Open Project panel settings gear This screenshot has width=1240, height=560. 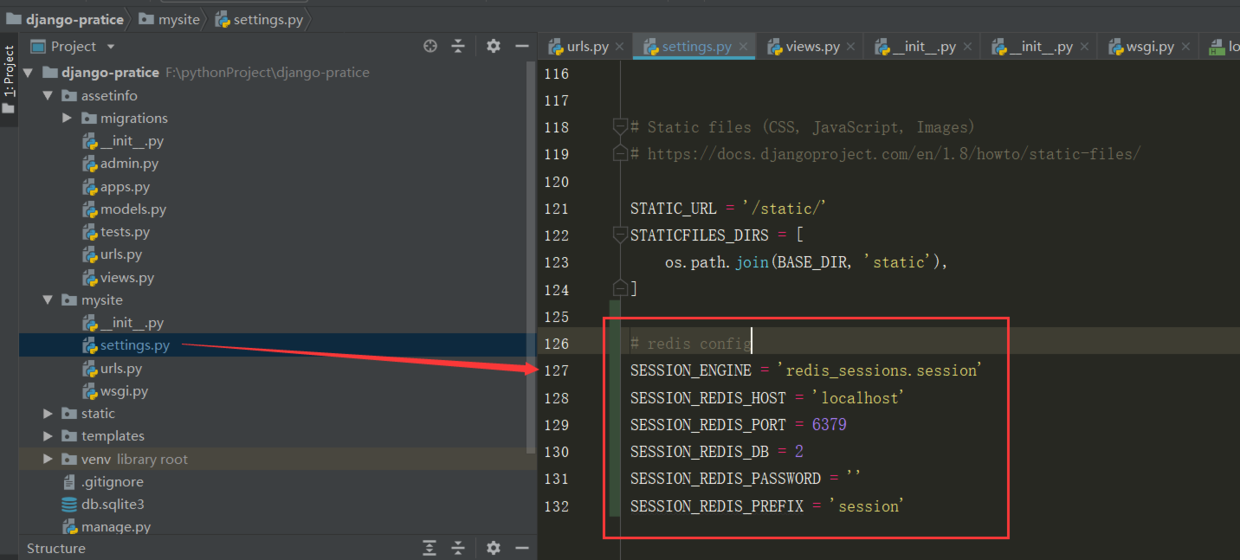pyautogui.click(x=493, y=46)
